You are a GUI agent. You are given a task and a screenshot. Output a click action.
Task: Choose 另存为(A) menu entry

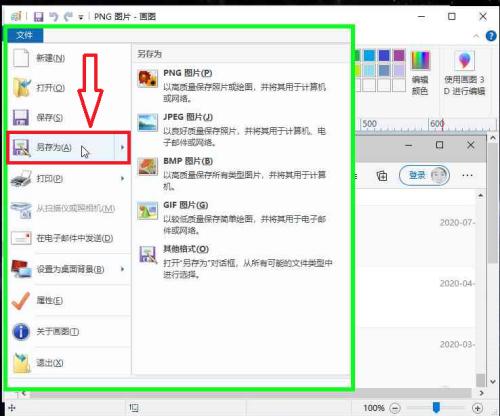coord(61,147)
